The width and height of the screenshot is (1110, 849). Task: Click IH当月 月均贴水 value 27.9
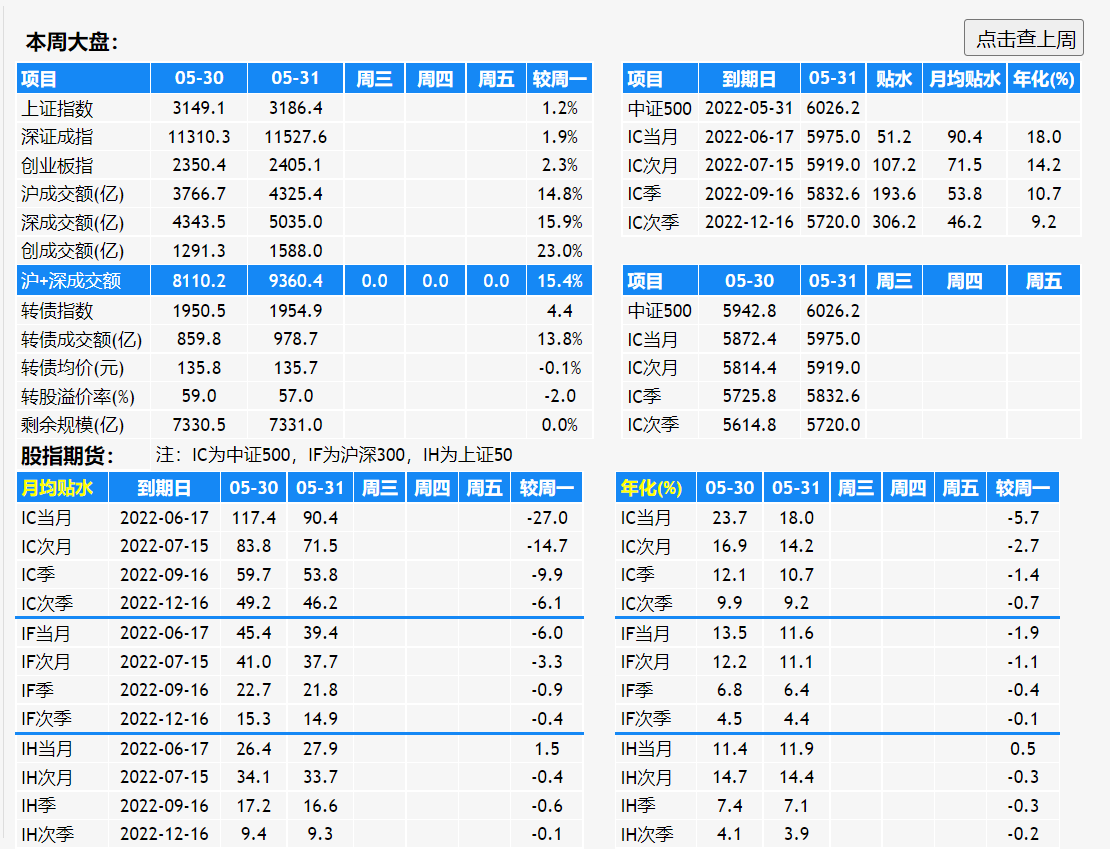320,748
